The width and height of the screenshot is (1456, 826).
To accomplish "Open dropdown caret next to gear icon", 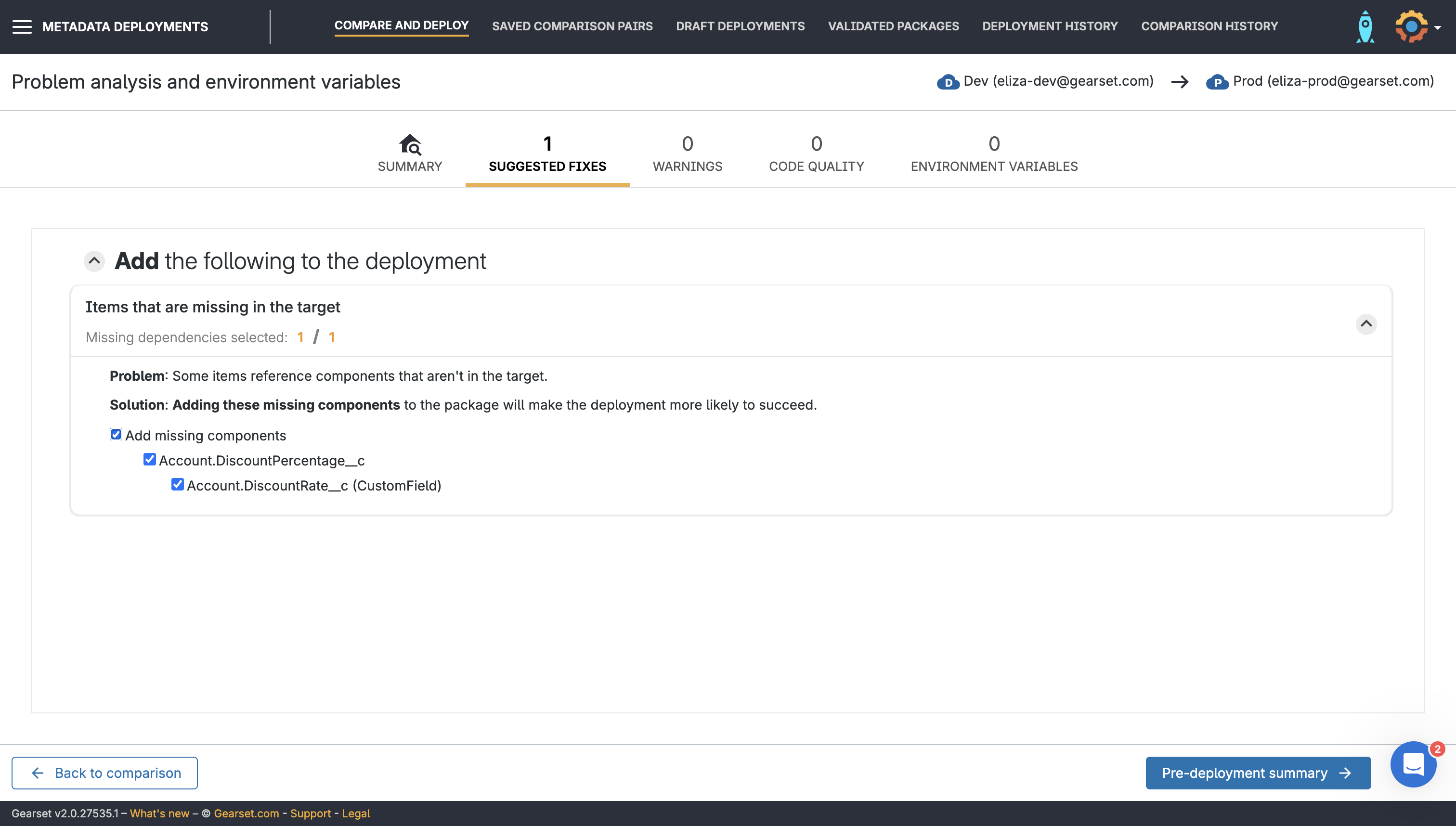I will [x=1437, y=27].
